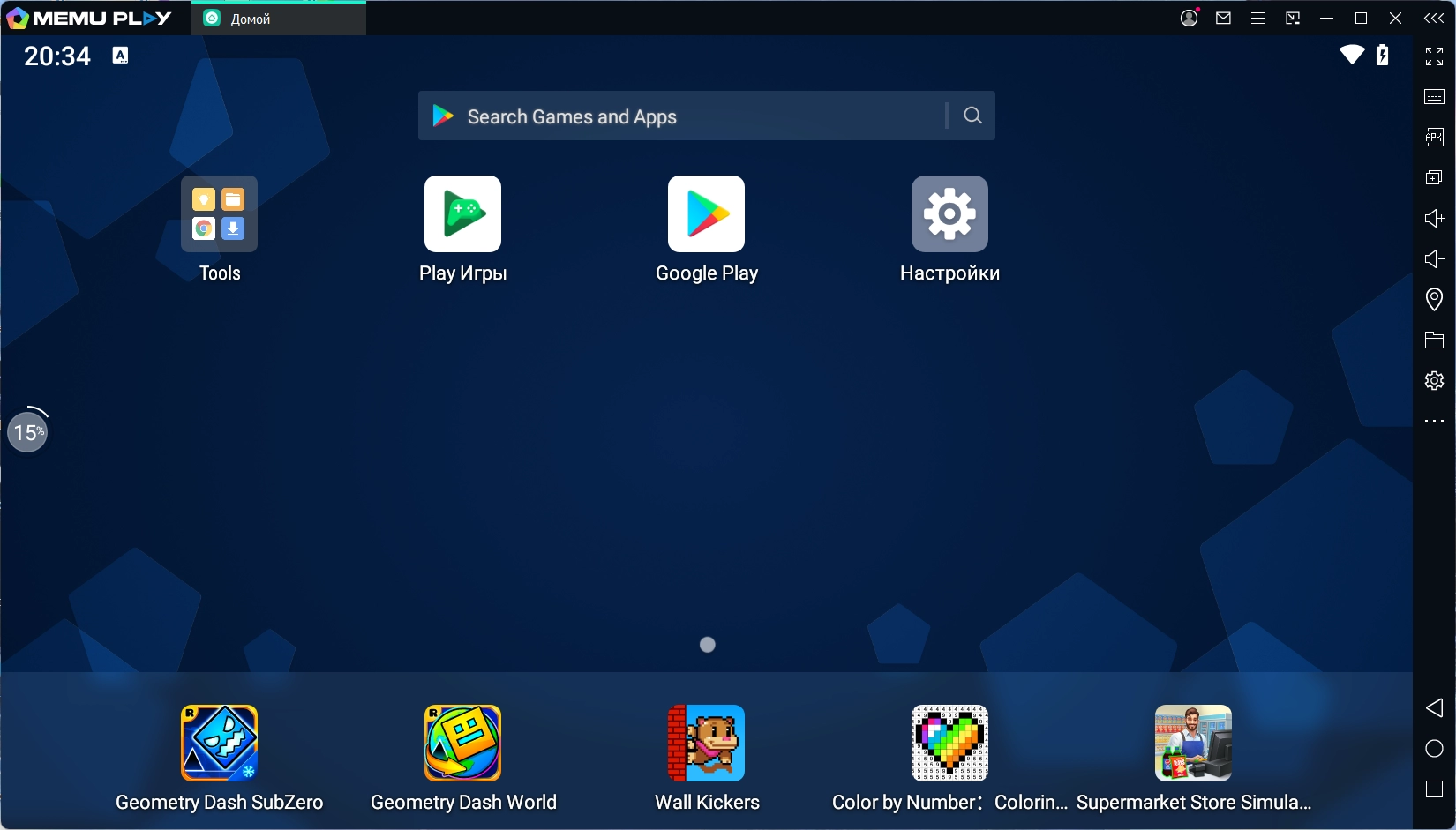Open the keyboard mapping tool
This screenshot has height=830, width=1456.
pyautogui.click(x=1435, y=97)
